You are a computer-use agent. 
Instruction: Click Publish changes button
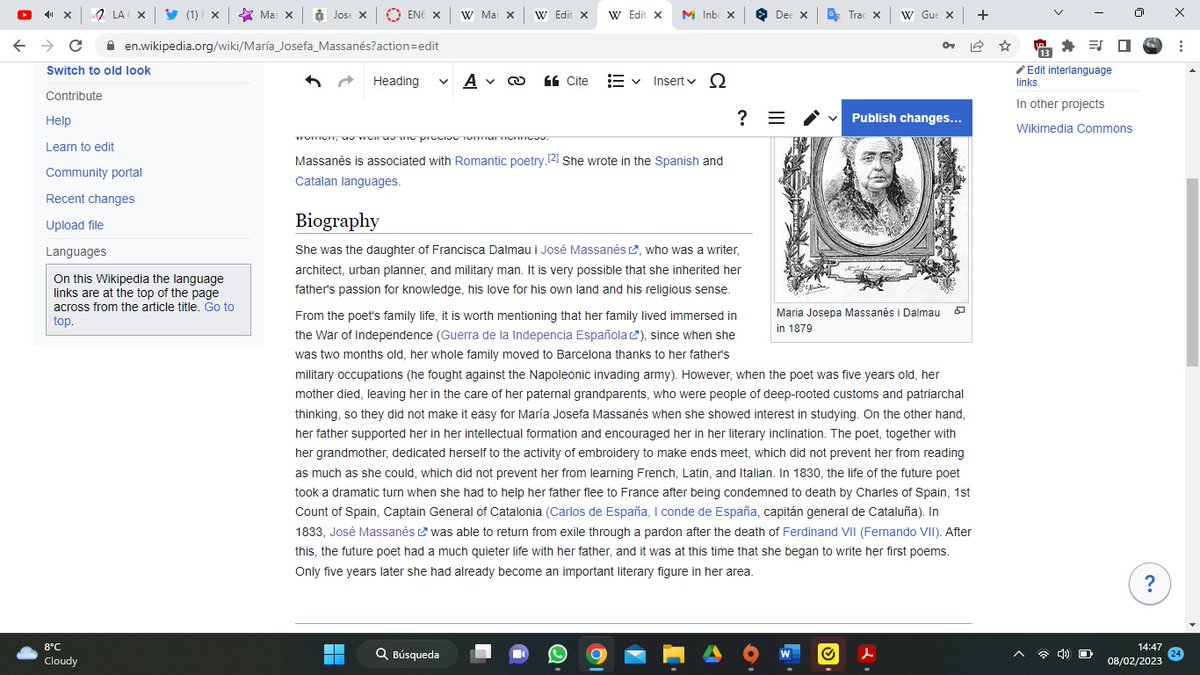click(906, 118)
